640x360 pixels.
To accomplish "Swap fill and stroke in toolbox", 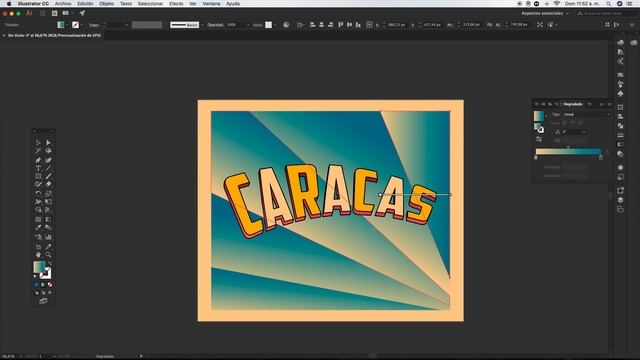I will 50,264.
